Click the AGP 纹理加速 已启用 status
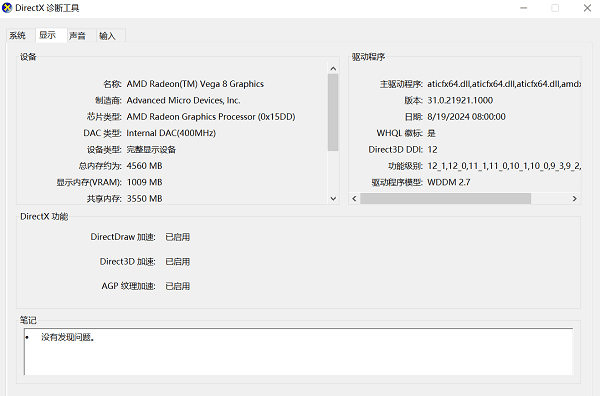The image size is (600, 396). point(178,286)
